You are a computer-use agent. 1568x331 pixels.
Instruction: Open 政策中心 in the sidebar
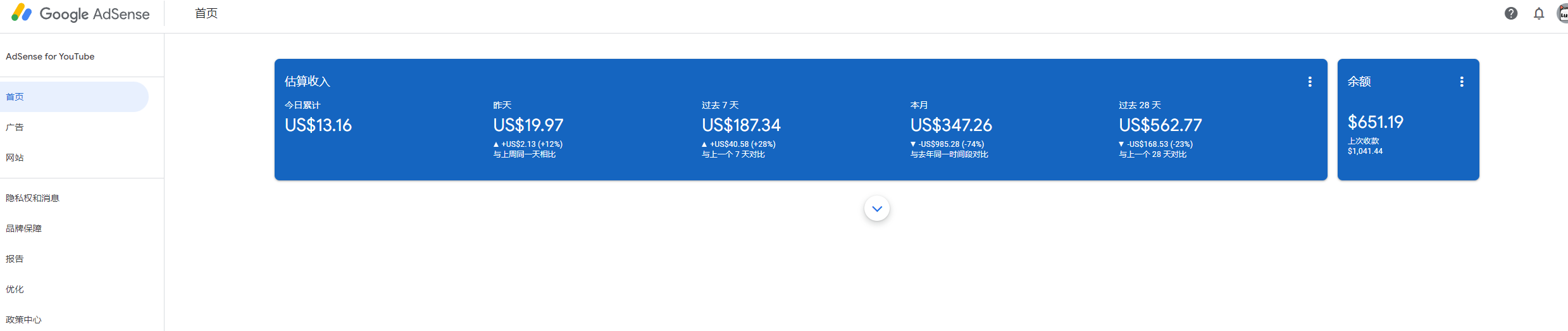click(24, 320)
